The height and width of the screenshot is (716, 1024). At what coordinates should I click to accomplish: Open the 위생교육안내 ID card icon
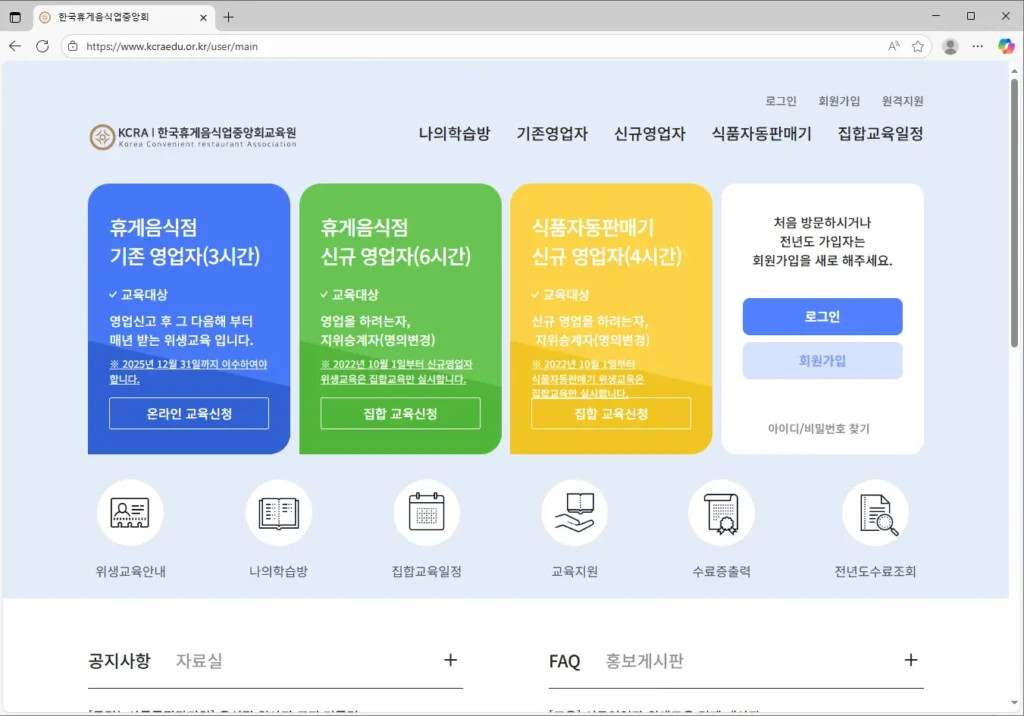(130, 511)
